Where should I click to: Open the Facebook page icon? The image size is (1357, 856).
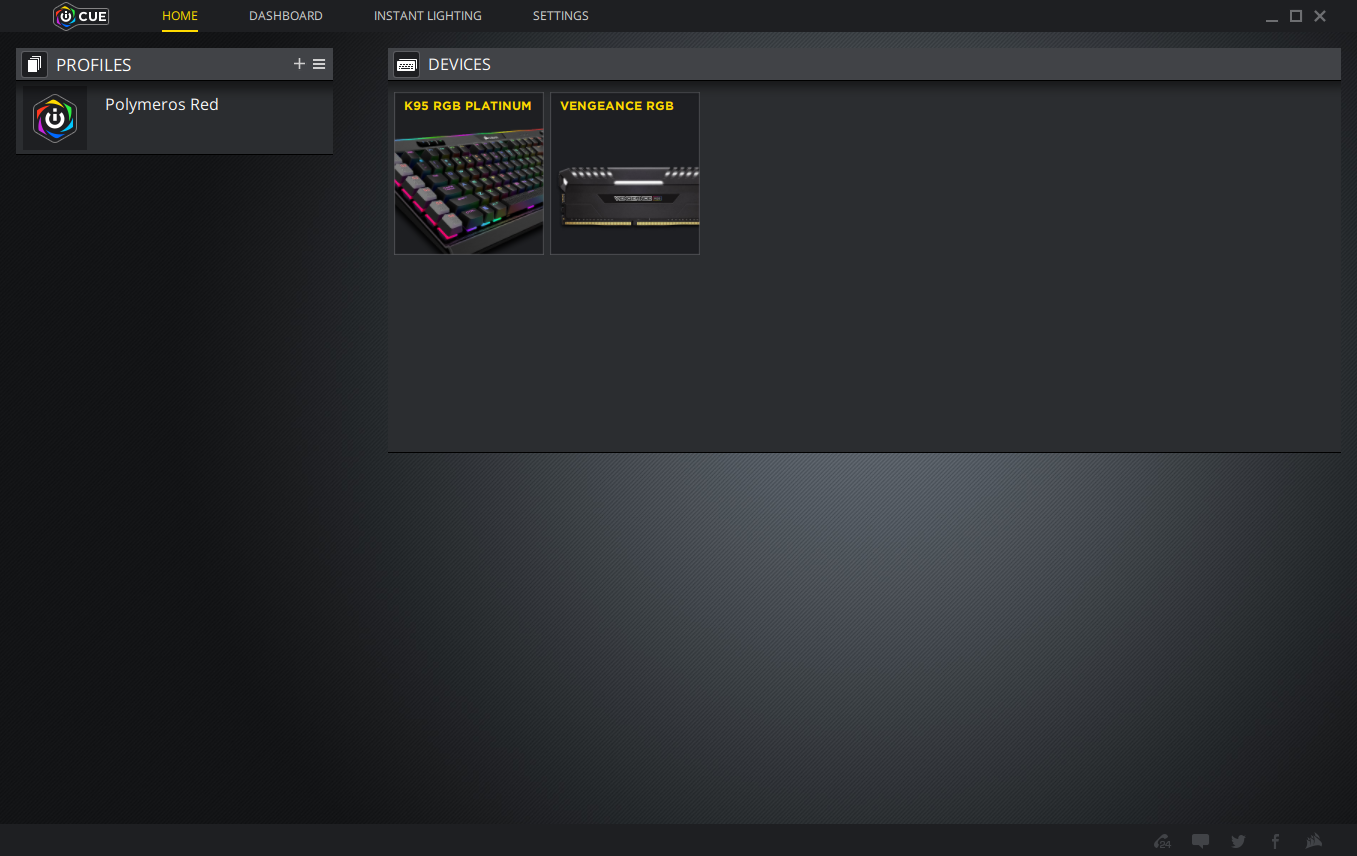(1275, 841)
